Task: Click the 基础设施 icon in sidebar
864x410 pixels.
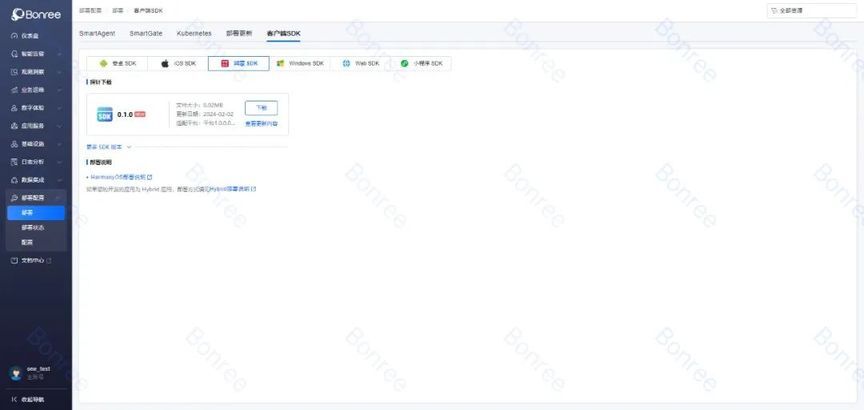Action: point(14,144)
